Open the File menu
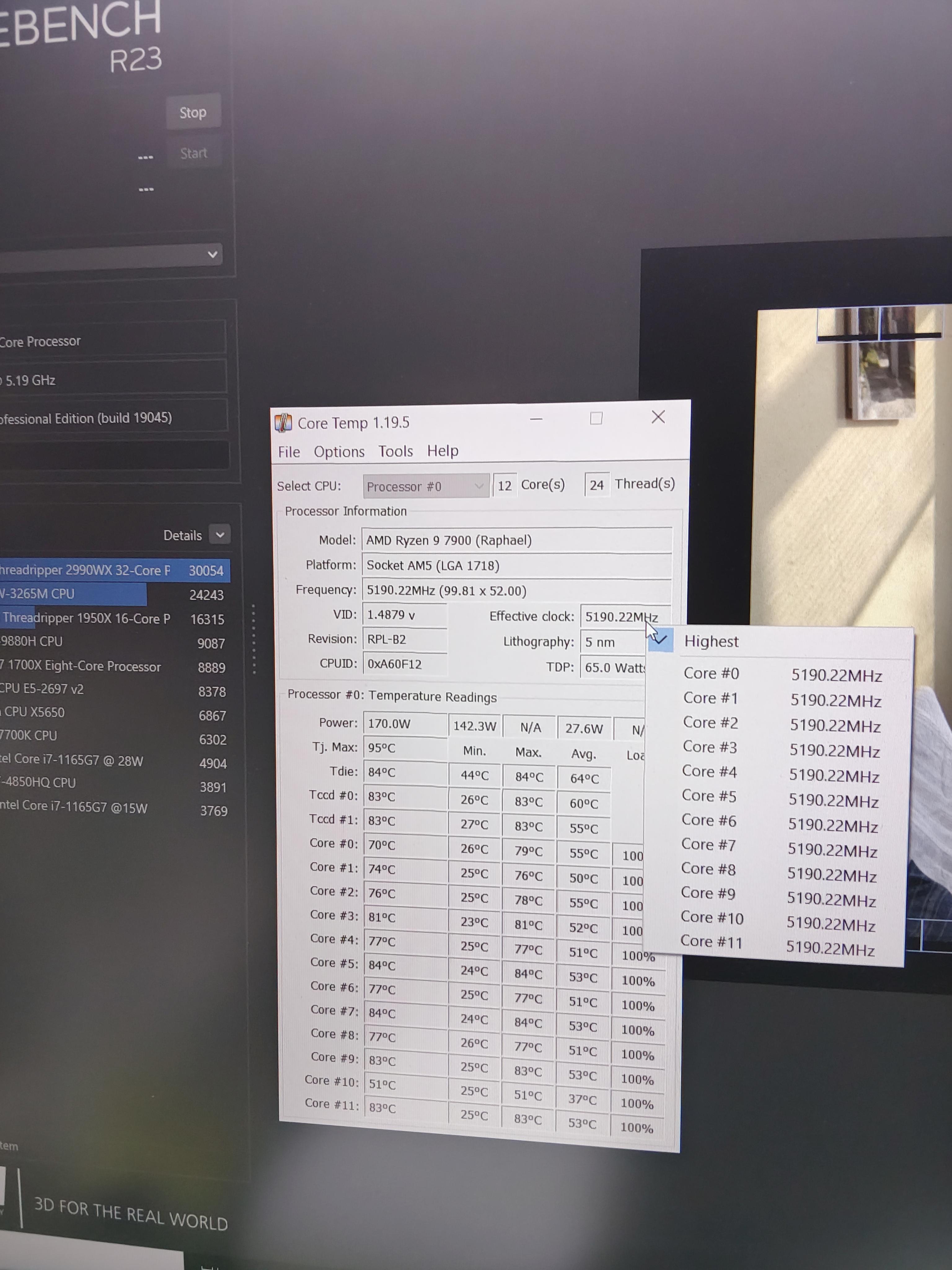 (289, 452)
